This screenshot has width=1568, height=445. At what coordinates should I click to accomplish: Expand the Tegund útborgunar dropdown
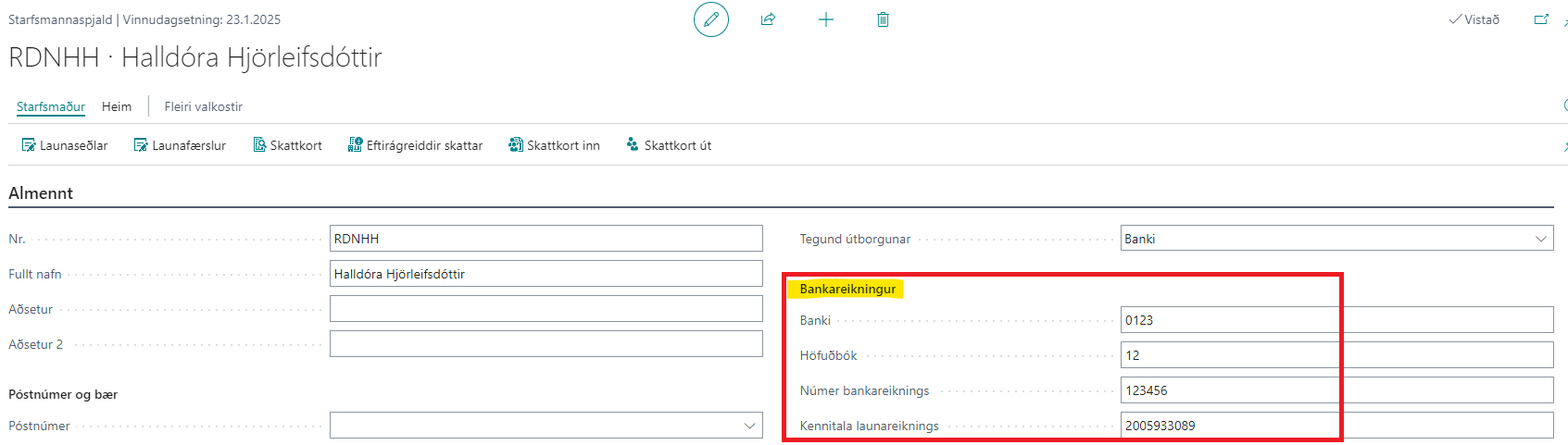(x=1540, y=239)
